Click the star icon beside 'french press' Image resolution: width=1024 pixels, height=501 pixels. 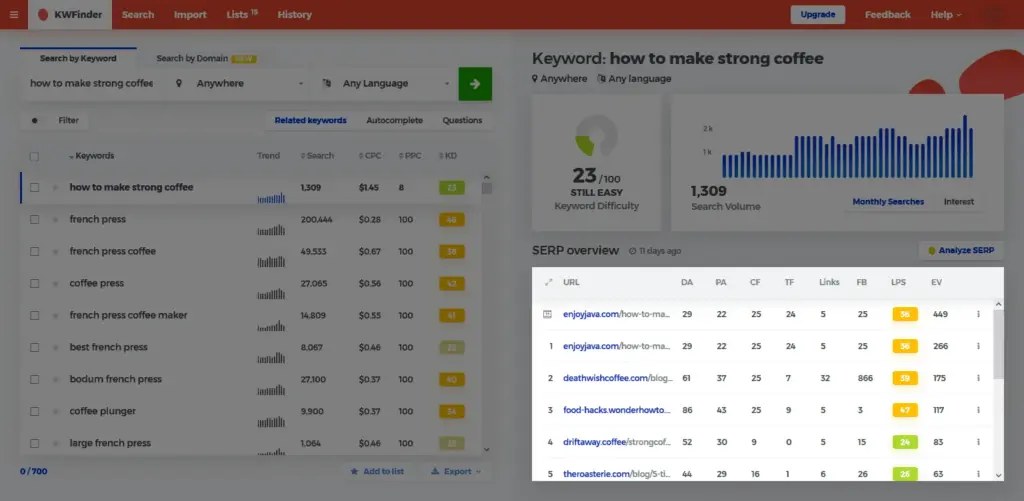(56, 219)
